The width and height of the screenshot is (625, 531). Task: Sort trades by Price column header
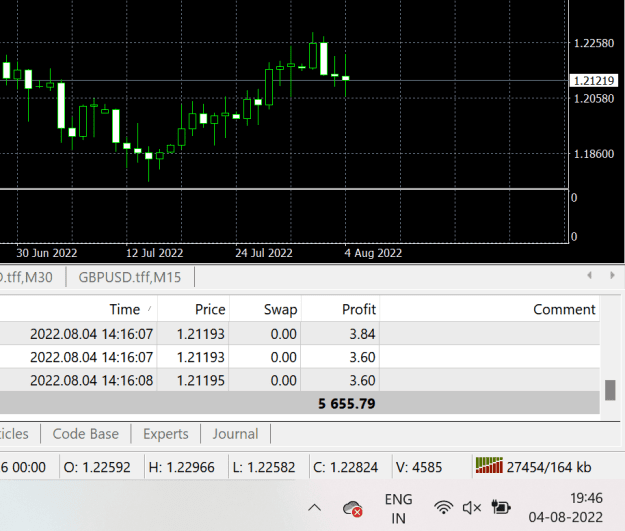[210, 309]
